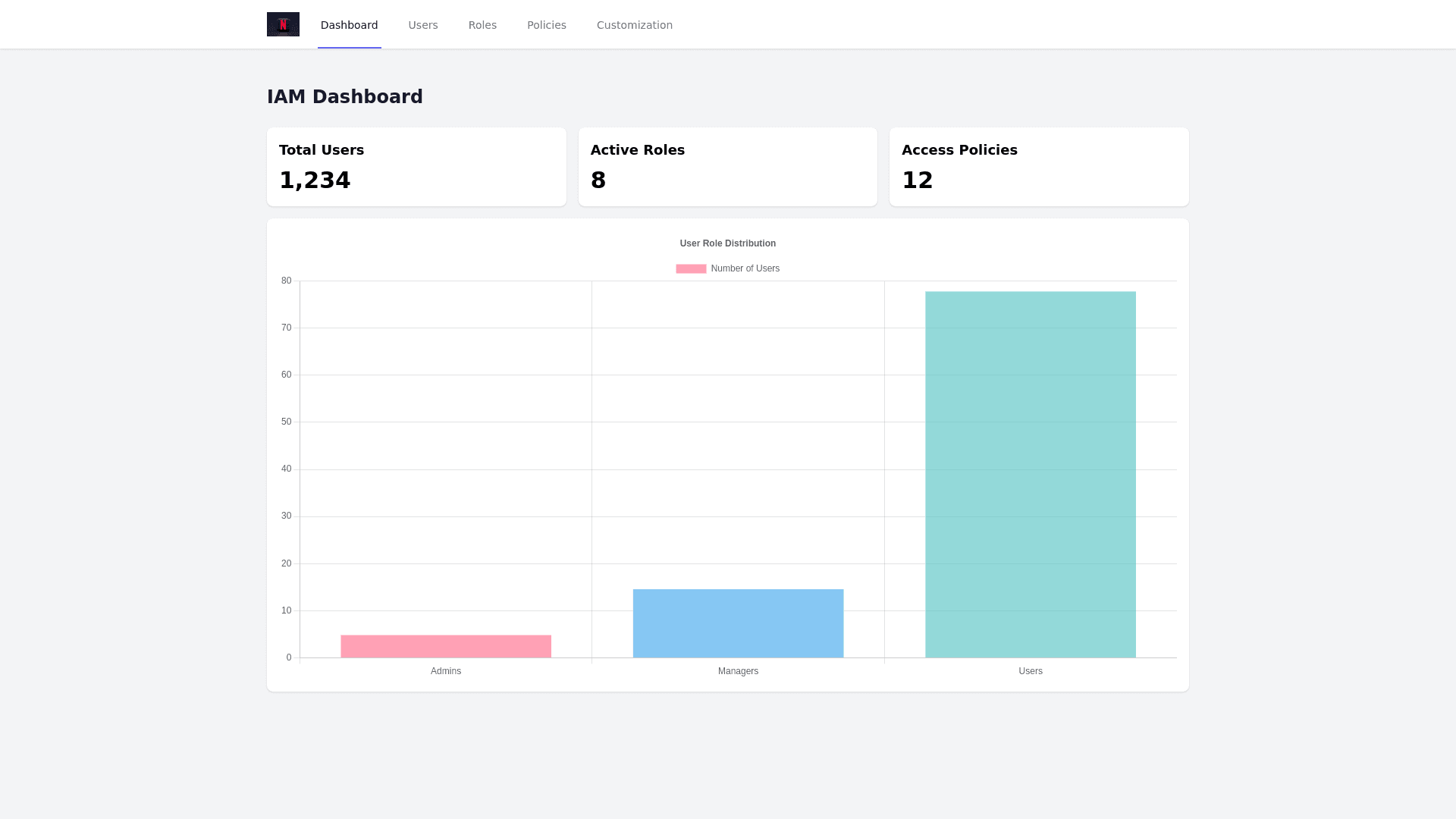Select the Total Users card
This screenshot has width=1456, height=819.
(x=416, y=167)
